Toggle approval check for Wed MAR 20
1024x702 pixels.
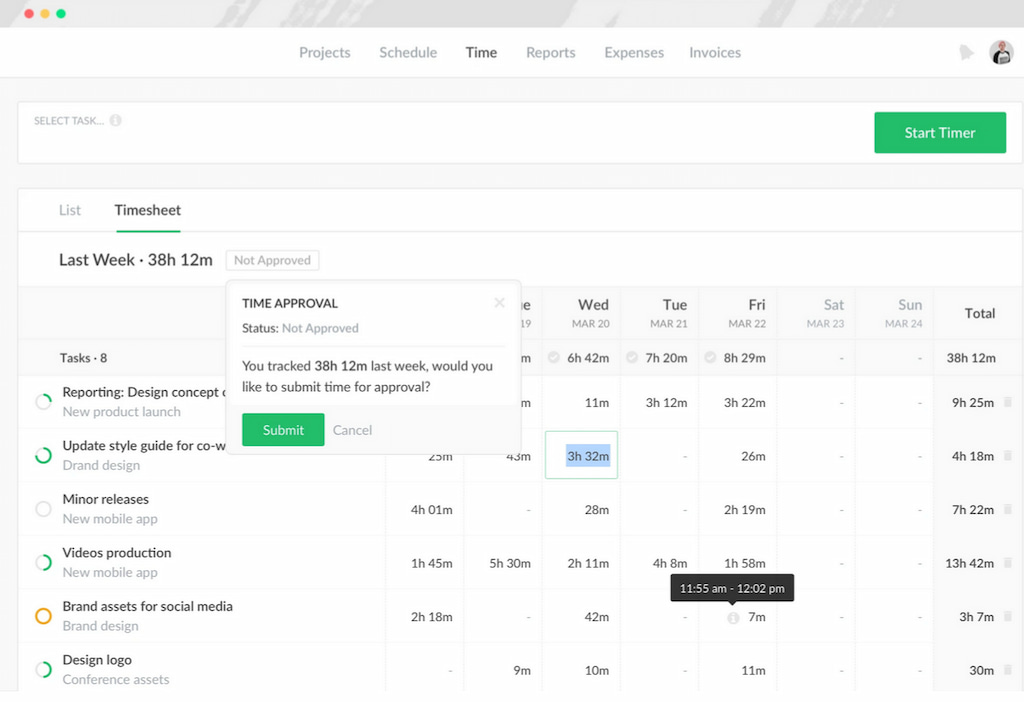(x=554, y=358)
